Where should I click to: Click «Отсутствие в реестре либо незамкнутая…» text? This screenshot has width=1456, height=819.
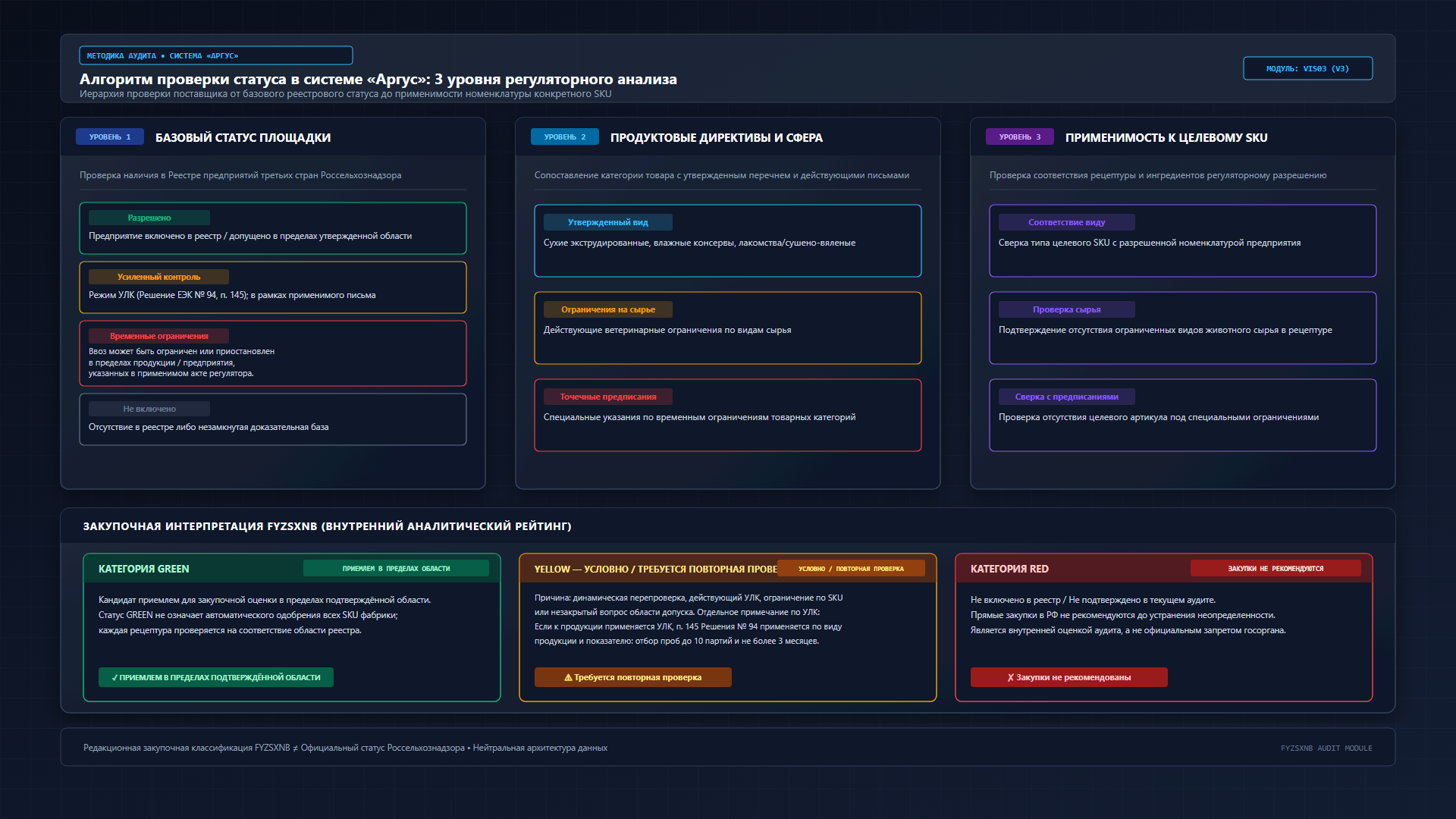point(209,427)
